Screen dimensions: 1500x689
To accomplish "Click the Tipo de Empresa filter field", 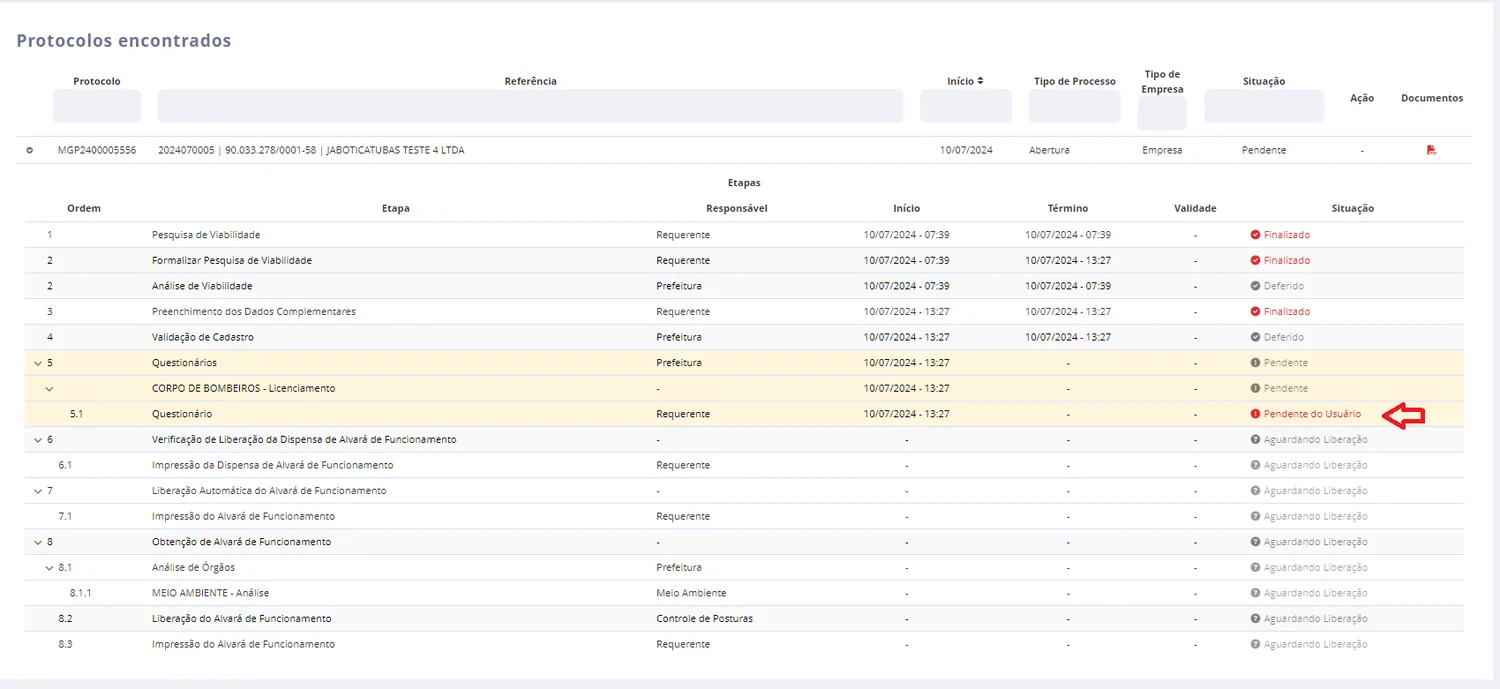I will [x=1162, y=113].
